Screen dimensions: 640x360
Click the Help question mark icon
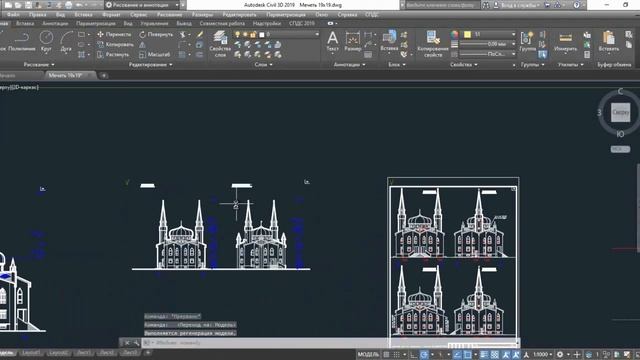coord(576,5)
